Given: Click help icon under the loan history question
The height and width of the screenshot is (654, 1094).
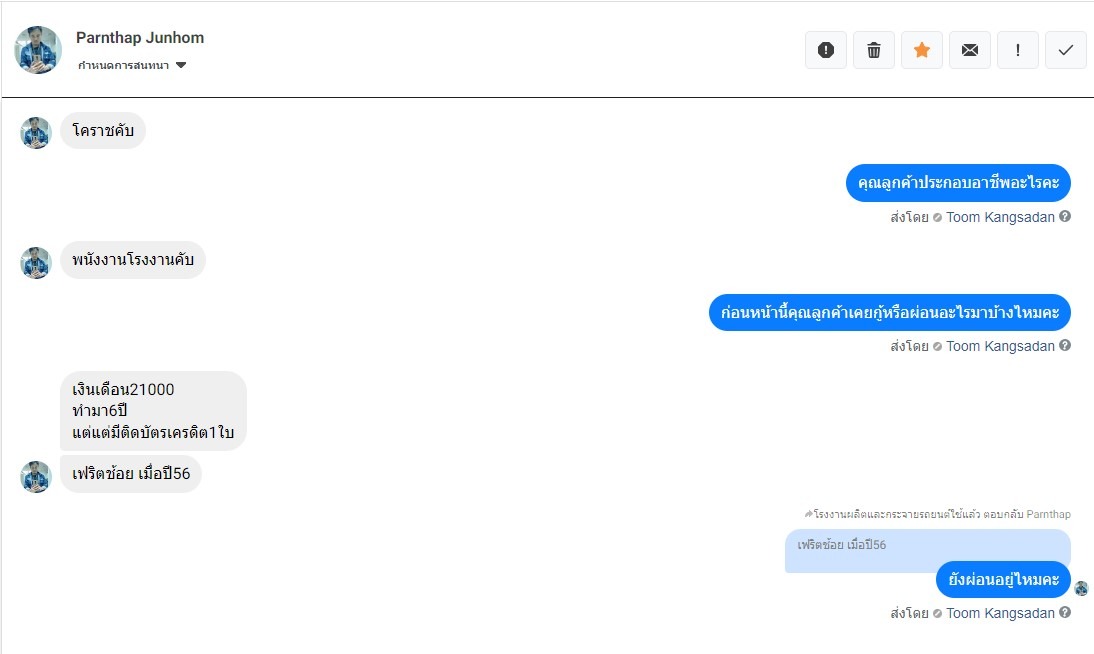Looking at the screenshot, I should 1065,346.
